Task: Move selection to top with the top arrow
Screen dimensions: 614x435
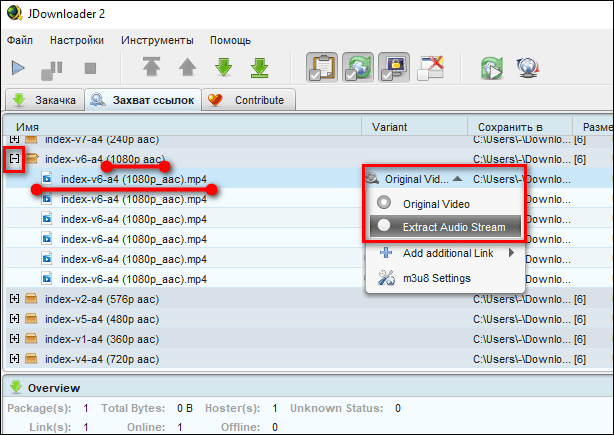Action: pyautogui.click(x=152, y=67)
